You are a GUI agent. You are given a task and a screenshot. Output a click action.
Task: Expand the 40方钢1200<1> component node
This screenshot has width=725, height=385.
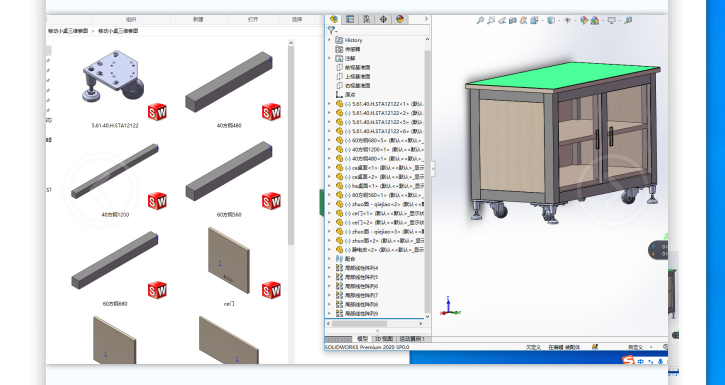pos(329,149)
